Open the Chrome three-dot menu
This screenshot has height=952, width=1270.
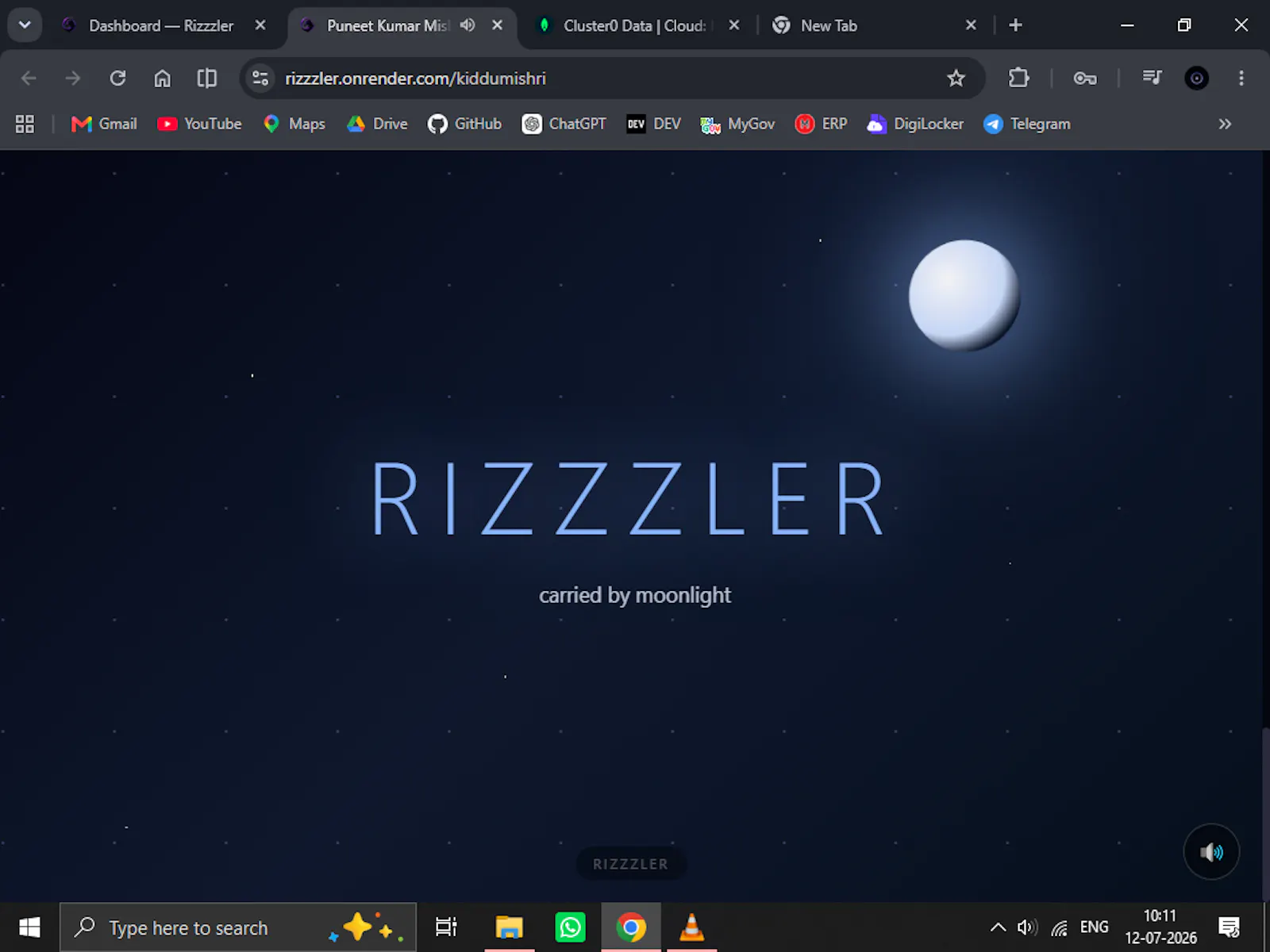(x=1241, y=79)
